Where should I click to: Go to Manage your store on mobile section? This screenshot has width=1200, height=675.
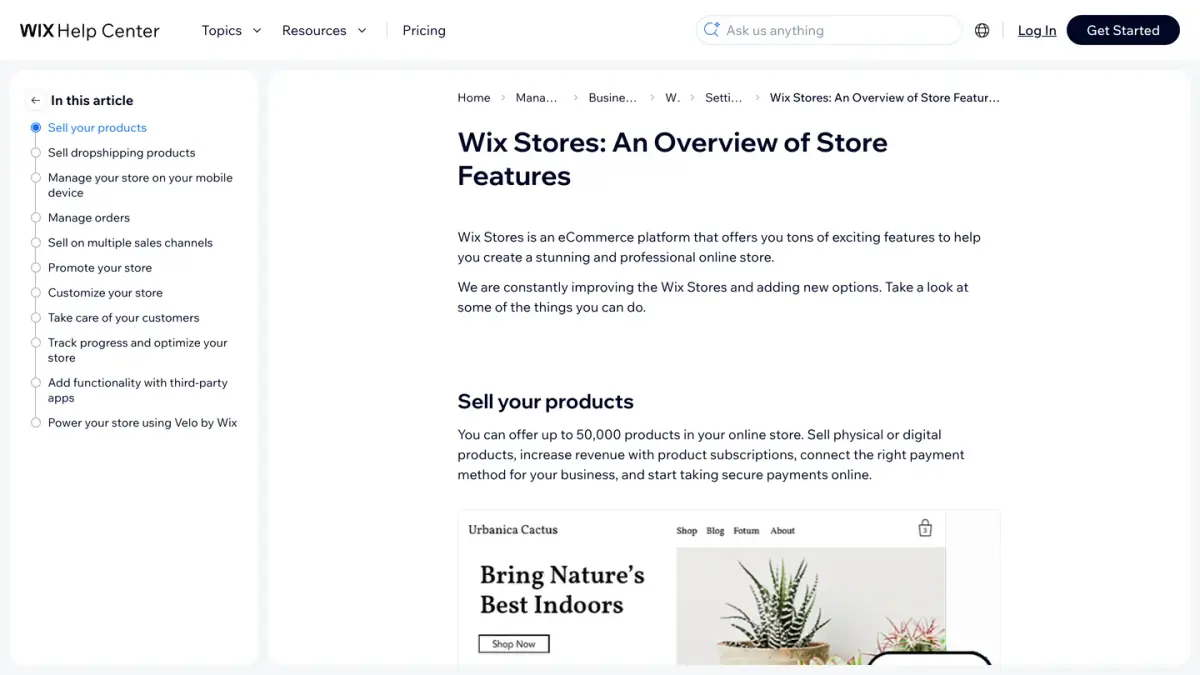click(140, 185)
